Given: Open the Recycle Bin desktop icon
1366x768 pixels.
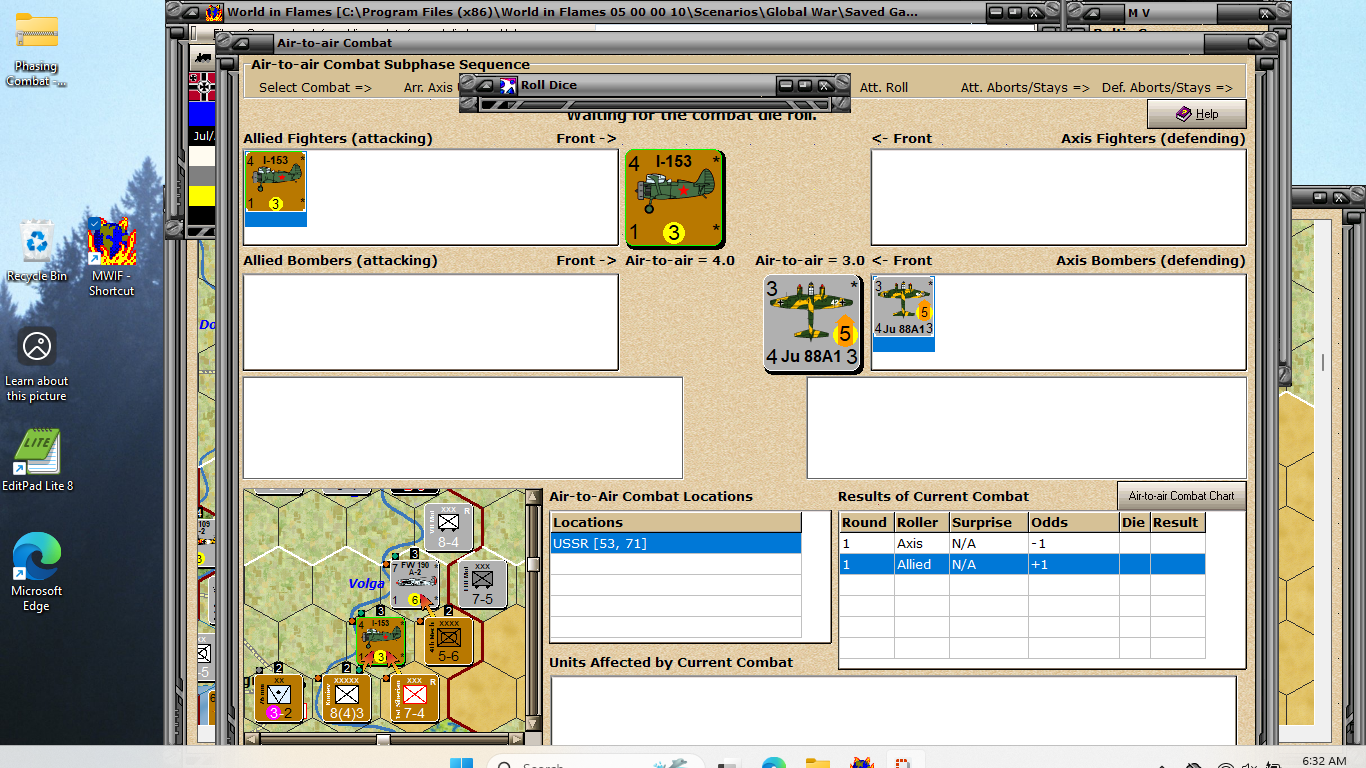Looking at the screenshot, I should tap(37, 252).
